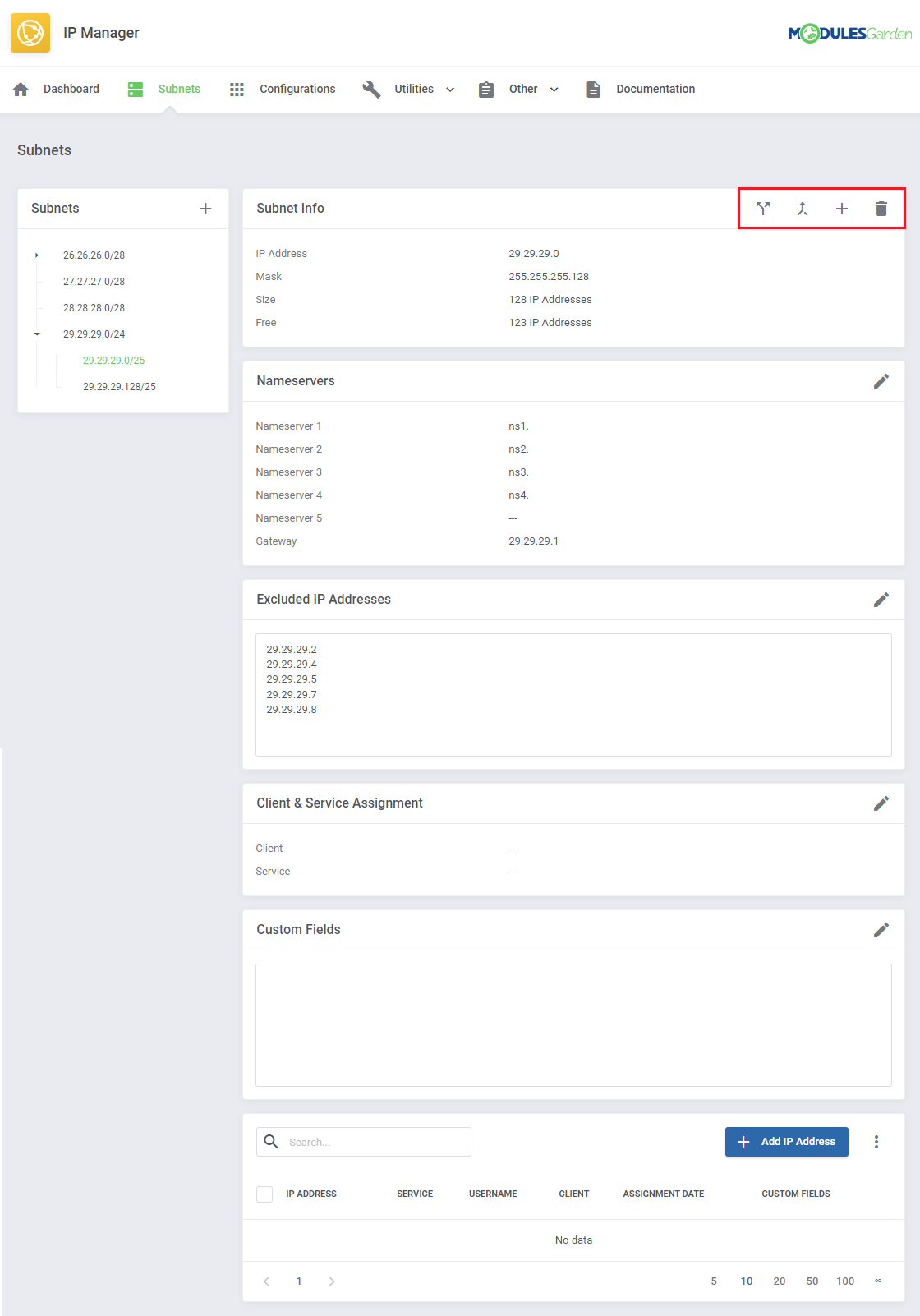
Task: Click the Free value 123 IP Addresses
Action: point(550,323)
